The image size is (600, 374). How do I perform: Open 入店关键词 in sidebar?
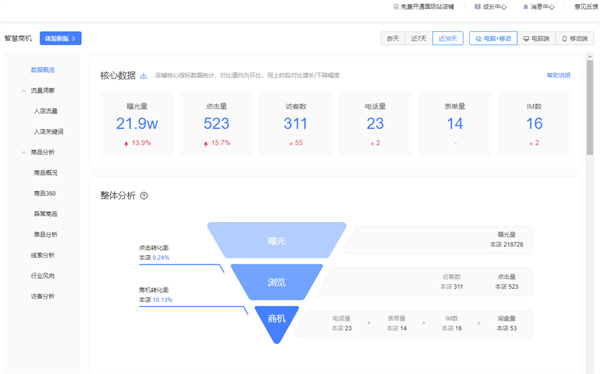pos(49,132)
